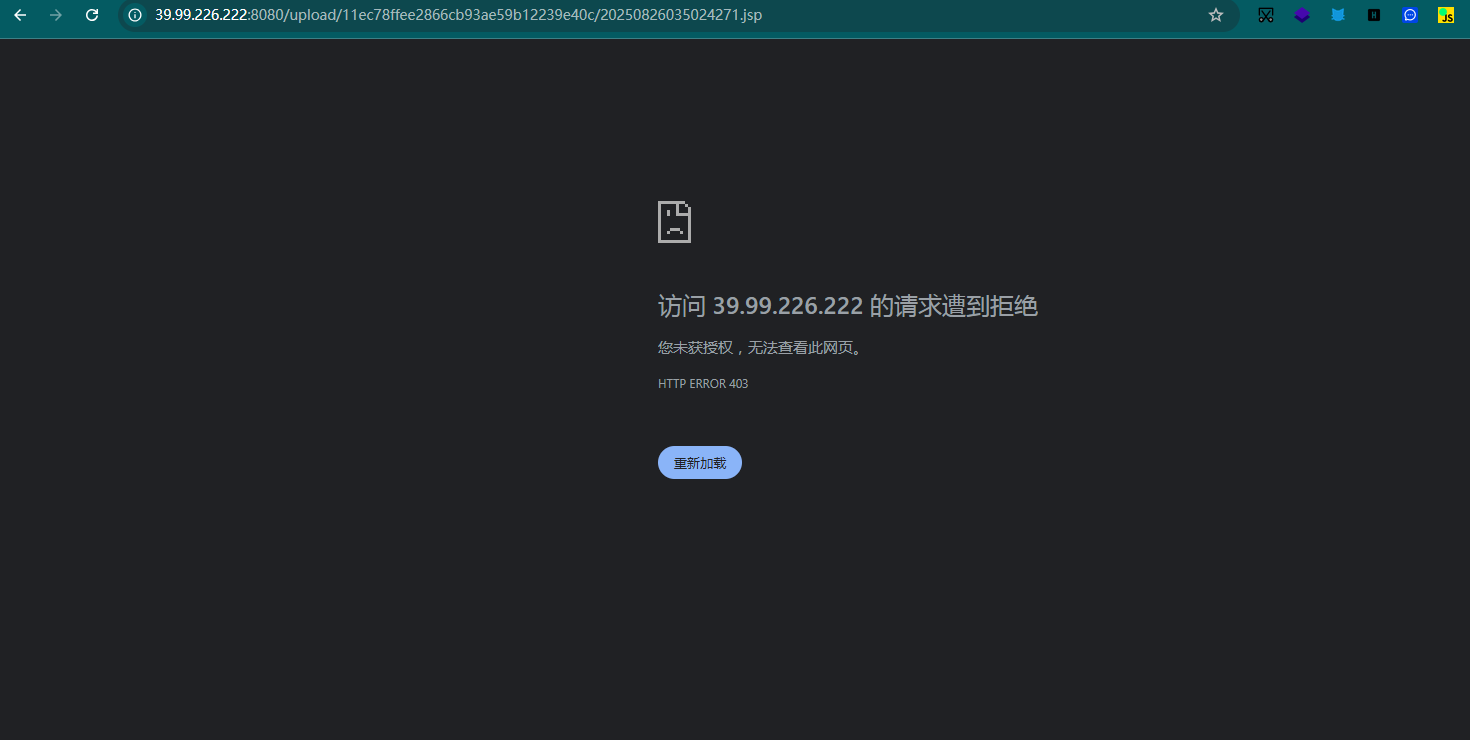Viewport: 1470px width, 740px height.
Task: Click the upload path segment in URL
Action: 312,15
